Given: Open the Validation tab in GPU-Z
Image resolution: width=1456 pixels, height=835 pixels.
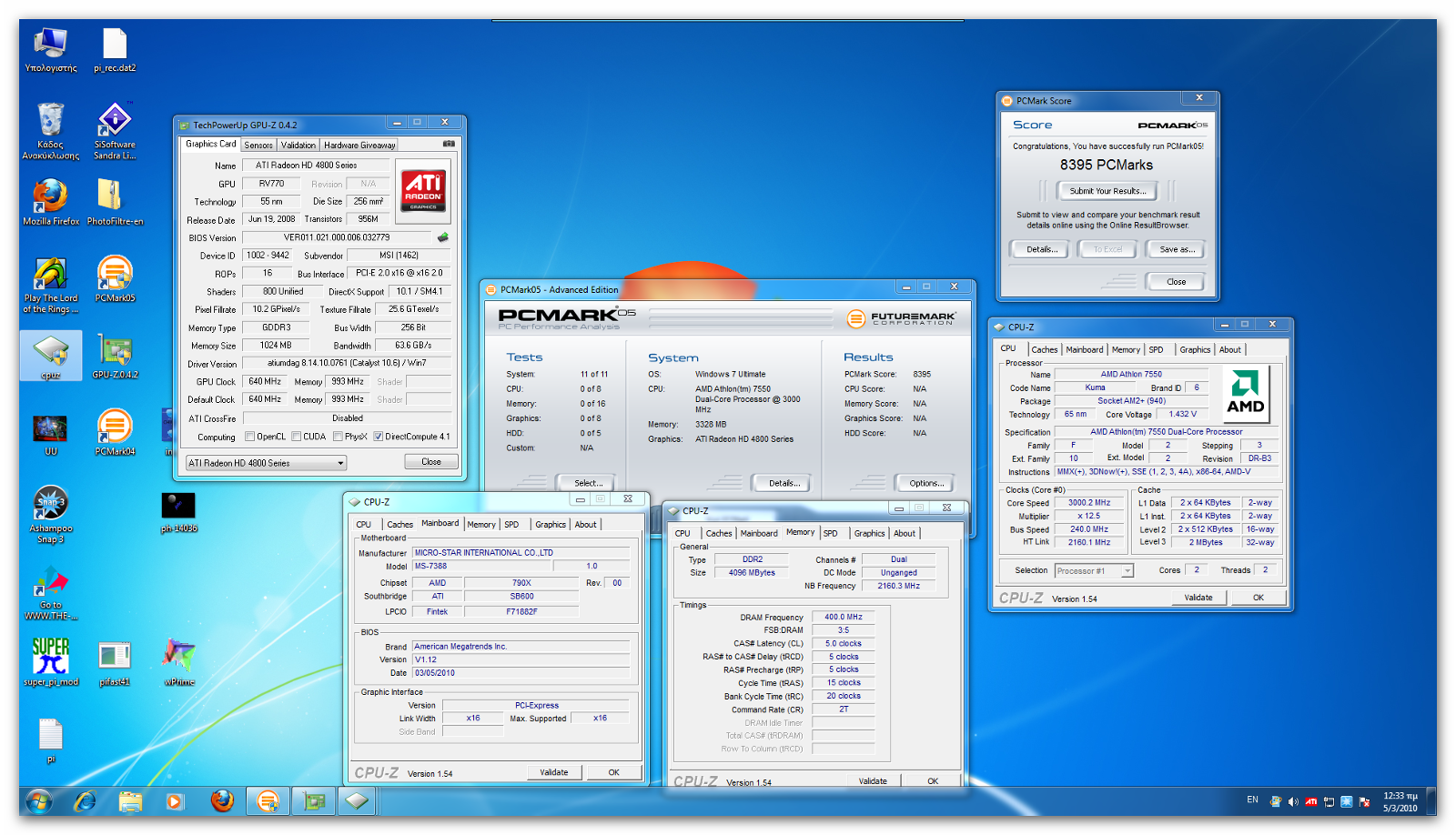Looking at the screenshot, I should [x=298, y=146].
